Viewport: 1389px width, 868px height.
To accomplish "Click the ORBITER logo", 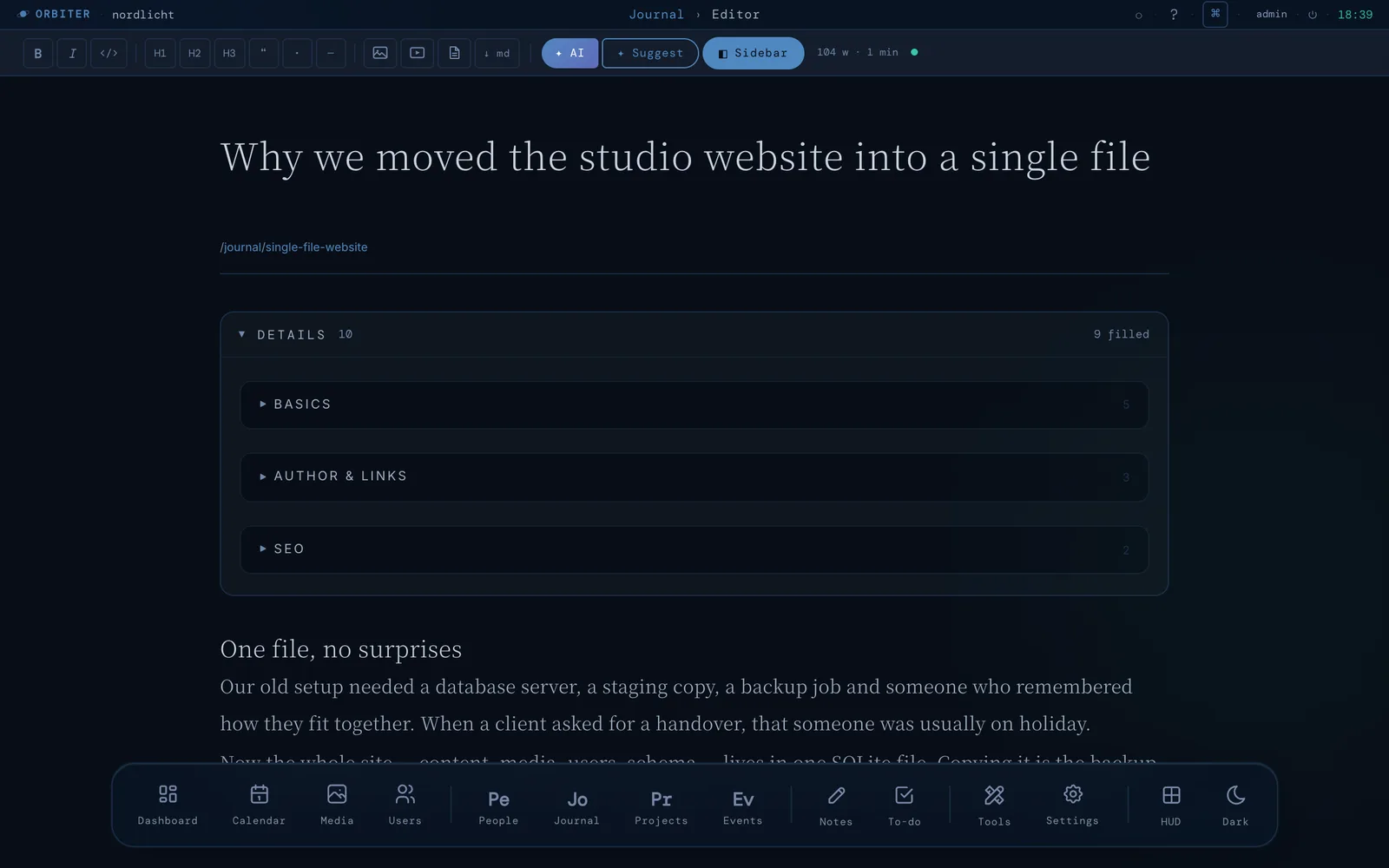I will [54, 14].
